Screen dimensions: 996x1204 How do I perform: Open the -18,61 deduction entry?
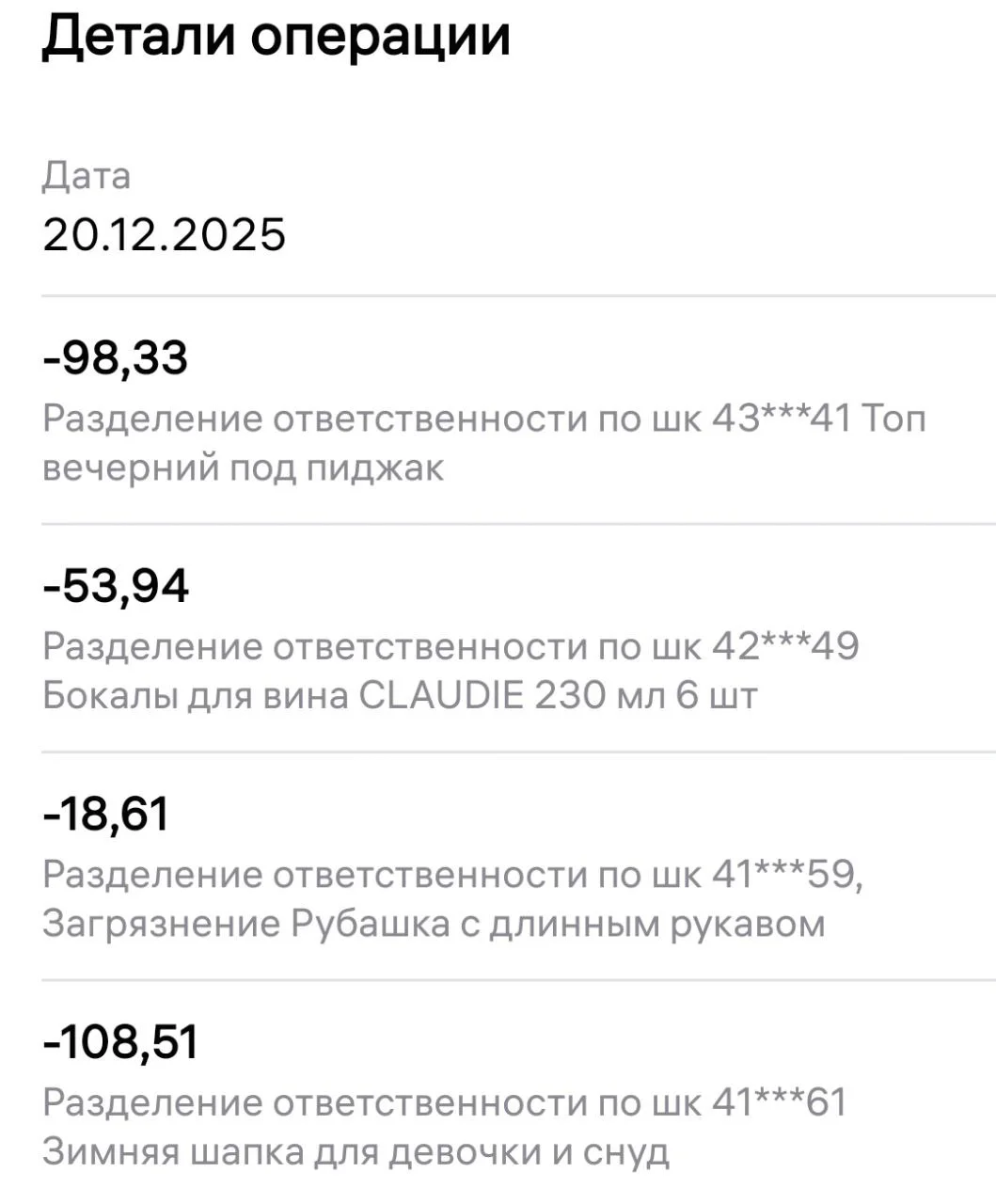click(x=105, y=814)
